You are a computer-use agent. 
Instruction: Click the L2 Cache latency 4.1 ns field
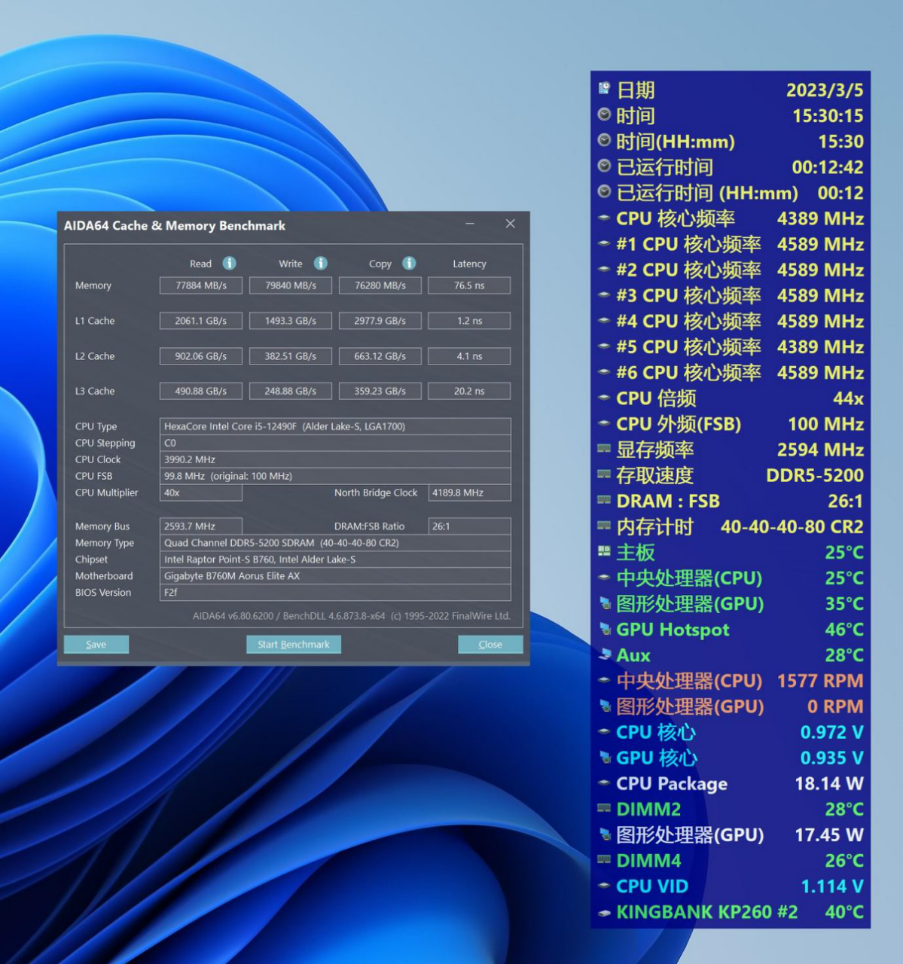coord(470,356)
